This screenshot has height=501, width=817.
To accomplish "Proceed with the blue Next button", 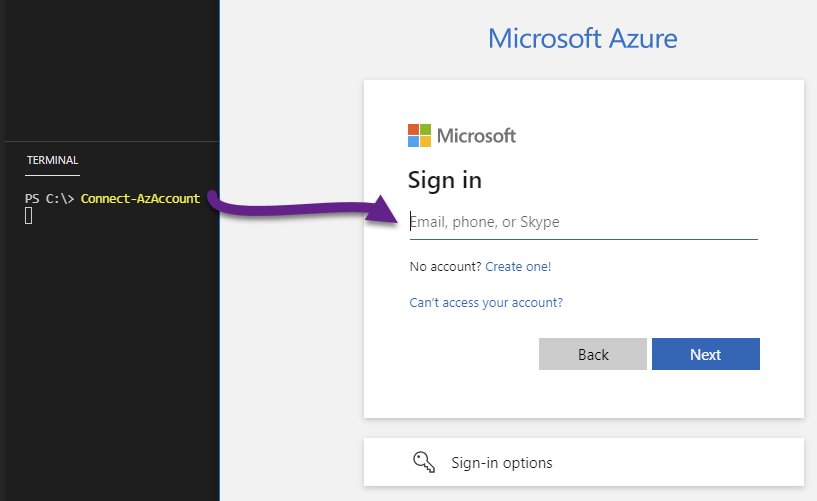I will point(705,354).
